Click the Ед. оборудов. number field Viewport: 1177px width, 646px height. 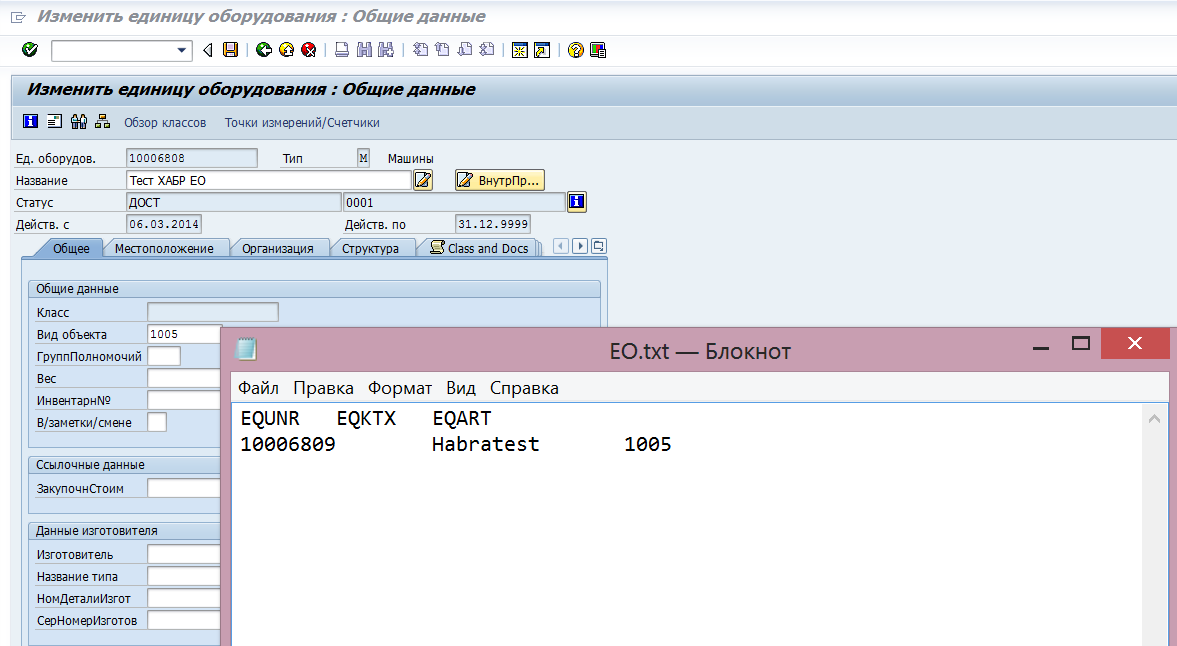192,158
